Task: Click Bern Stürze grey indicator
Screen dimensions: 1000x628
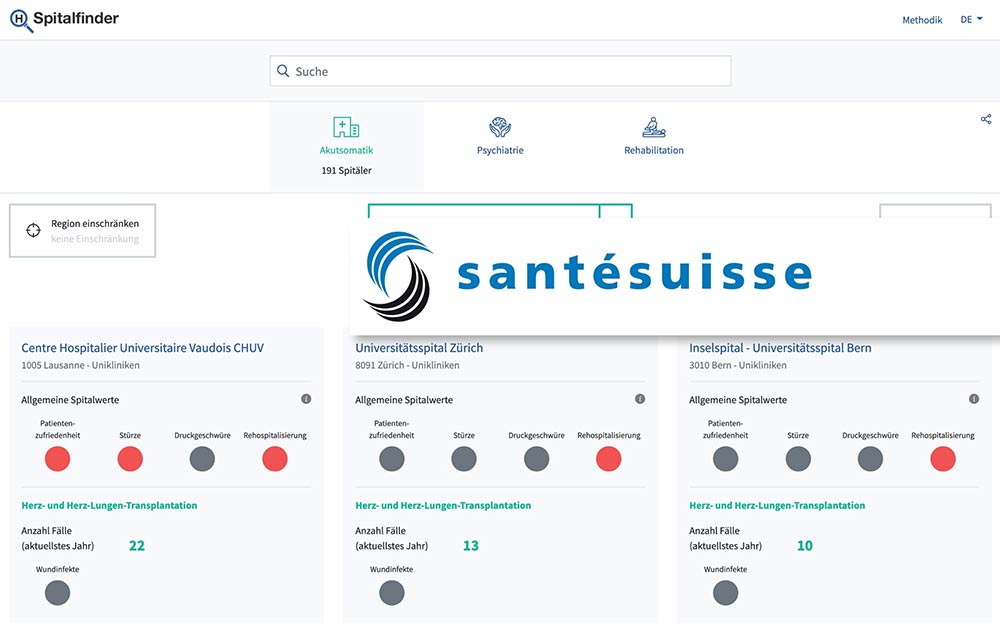Action: [x=798, y=459]
